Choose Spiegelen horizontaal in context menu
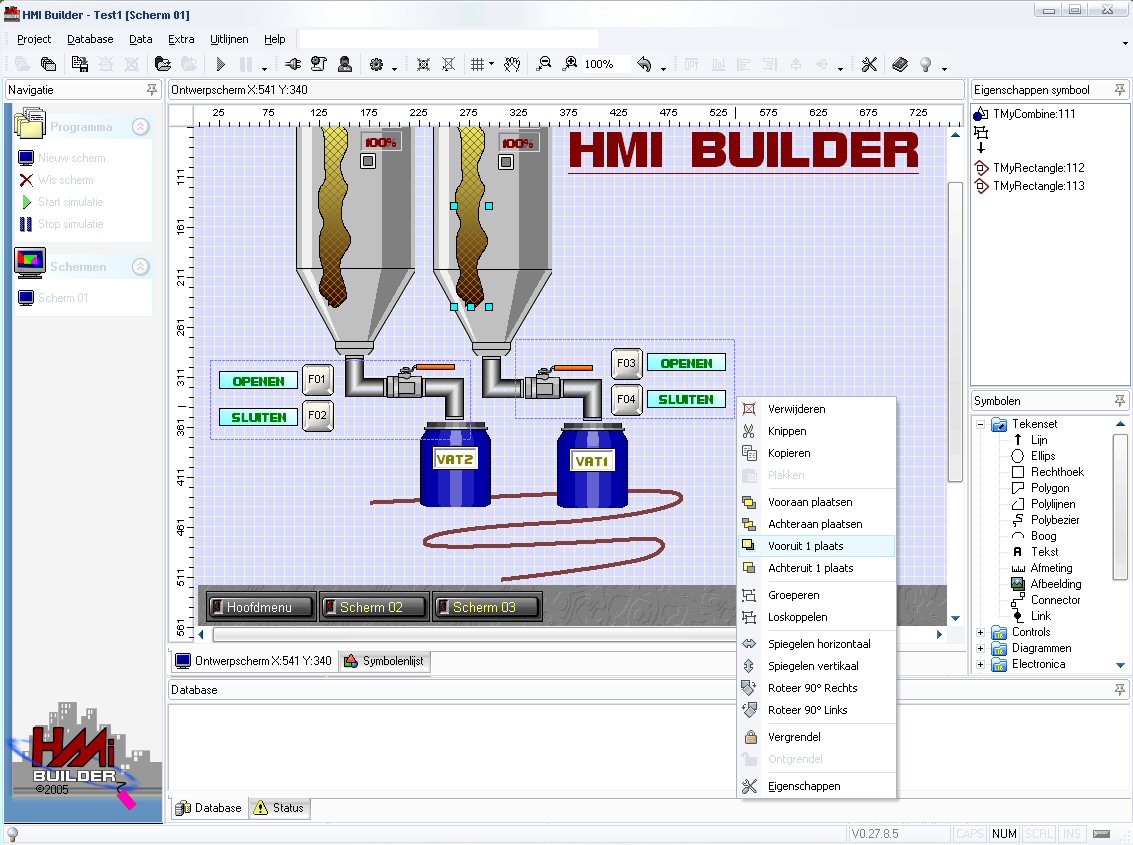This screenshot has width=1133, height=845. coord(817,644)
